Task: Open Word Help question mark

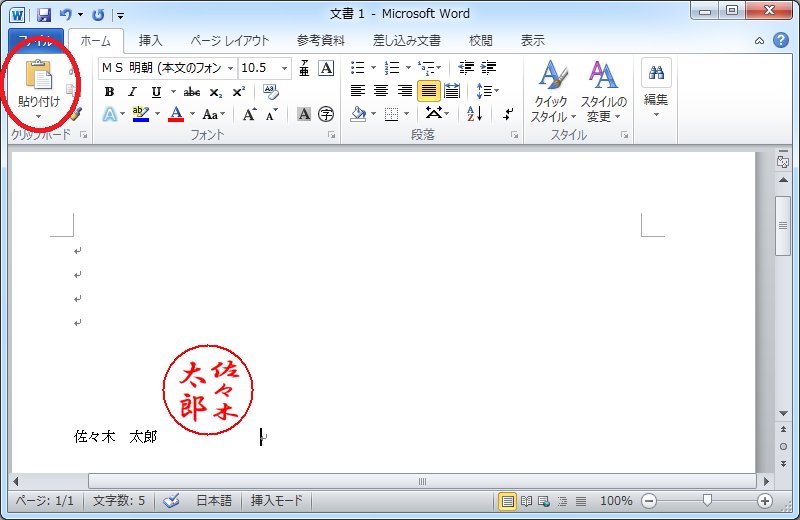Action: point(781,40)
